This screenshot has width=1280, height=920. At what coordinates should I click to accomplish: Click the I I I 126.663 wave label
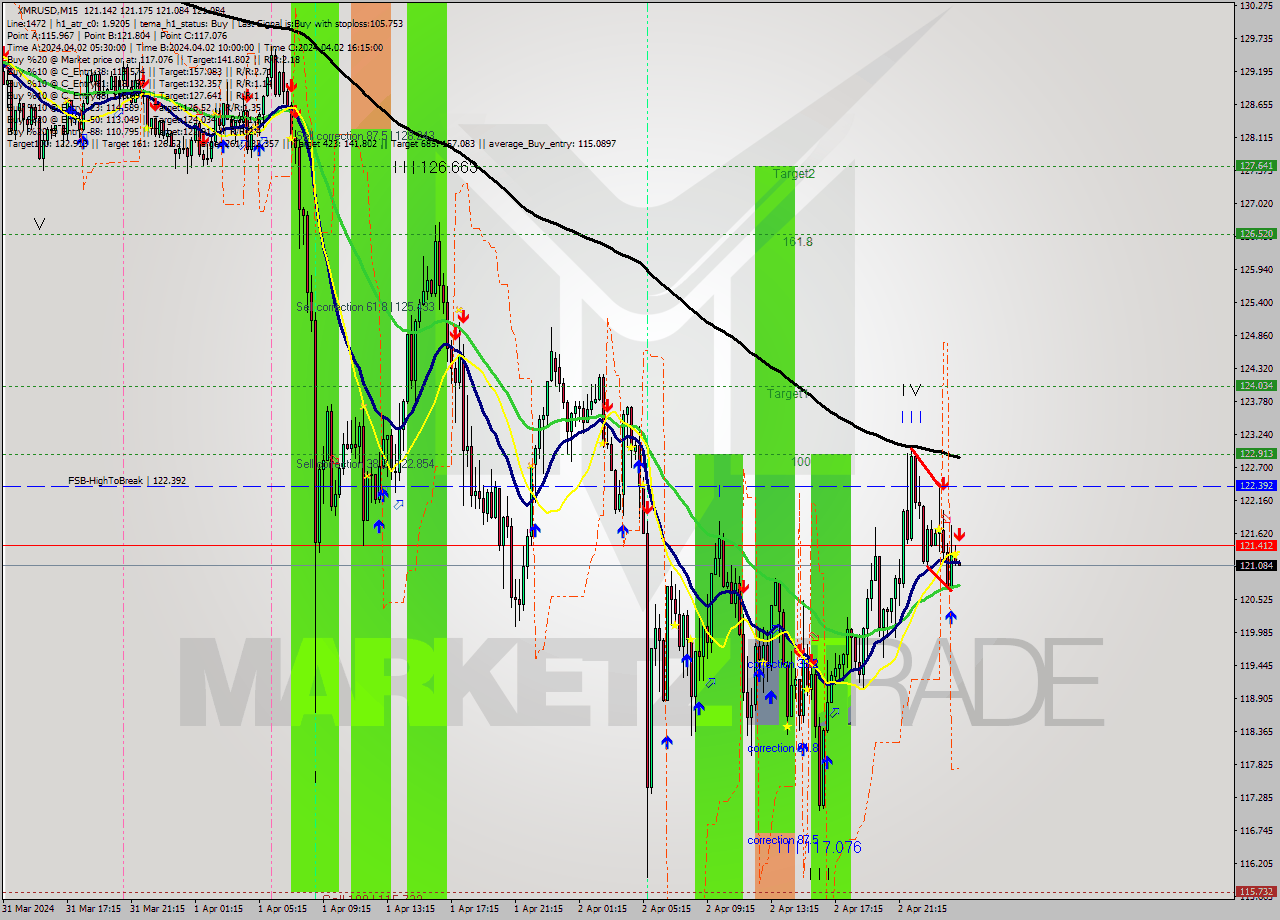(x=435, y=168)
